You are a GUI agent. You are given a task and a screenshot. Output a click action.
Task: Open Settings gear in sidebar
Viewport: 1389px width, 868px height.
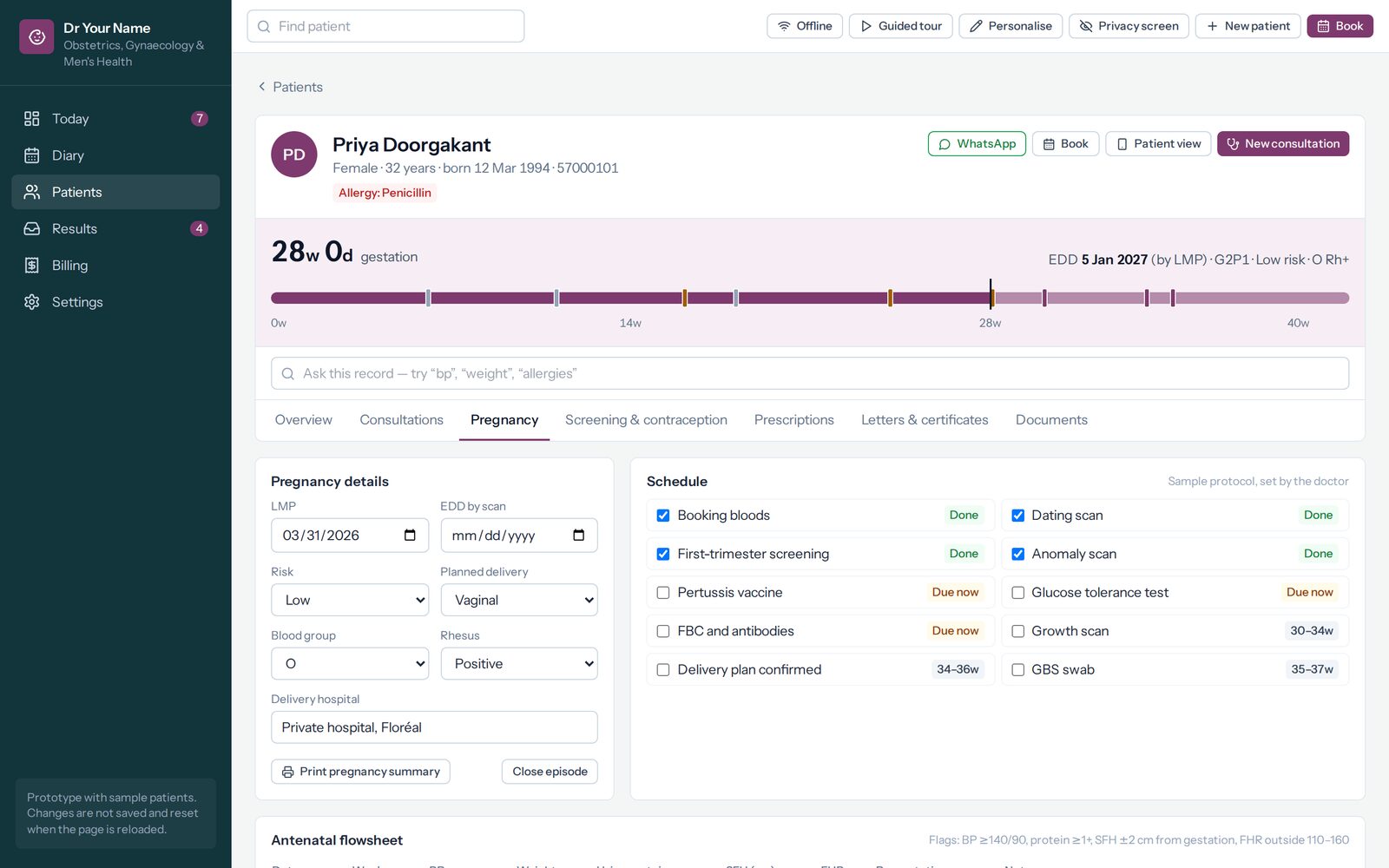coord(32,302)
